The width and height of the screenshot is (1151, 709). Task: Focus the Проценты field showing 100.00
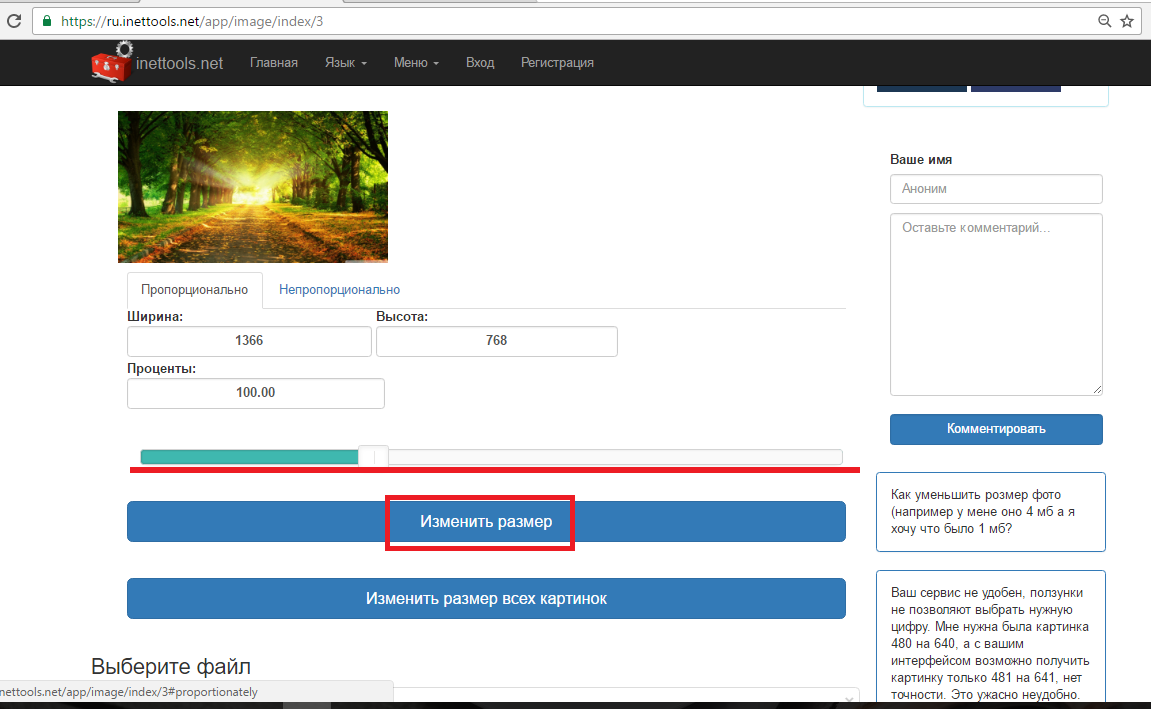pyautogui.click(x=255, y=393)
